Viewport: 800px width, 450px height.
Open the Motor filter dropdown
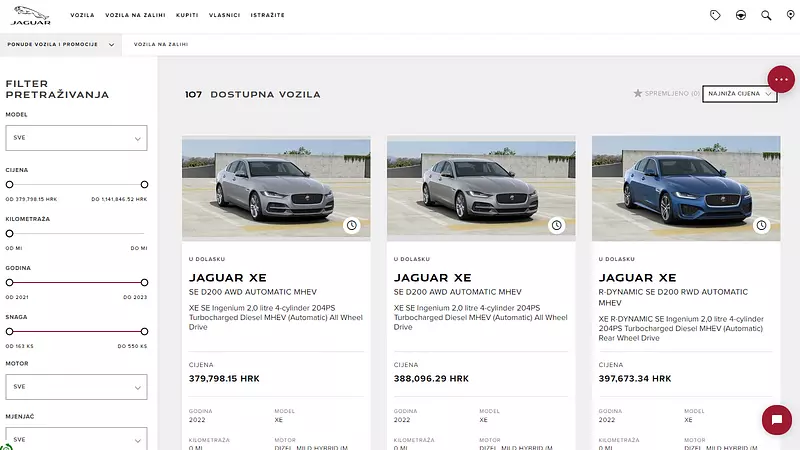77,387
